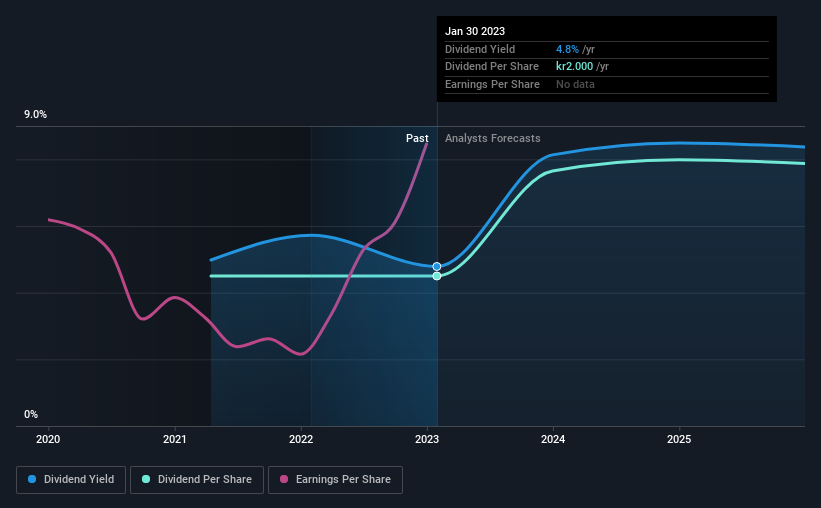This screenshot has height=508, width=821.
Task: Click the teal Dividend Per Share legend dot
Action: coord(146,479)
